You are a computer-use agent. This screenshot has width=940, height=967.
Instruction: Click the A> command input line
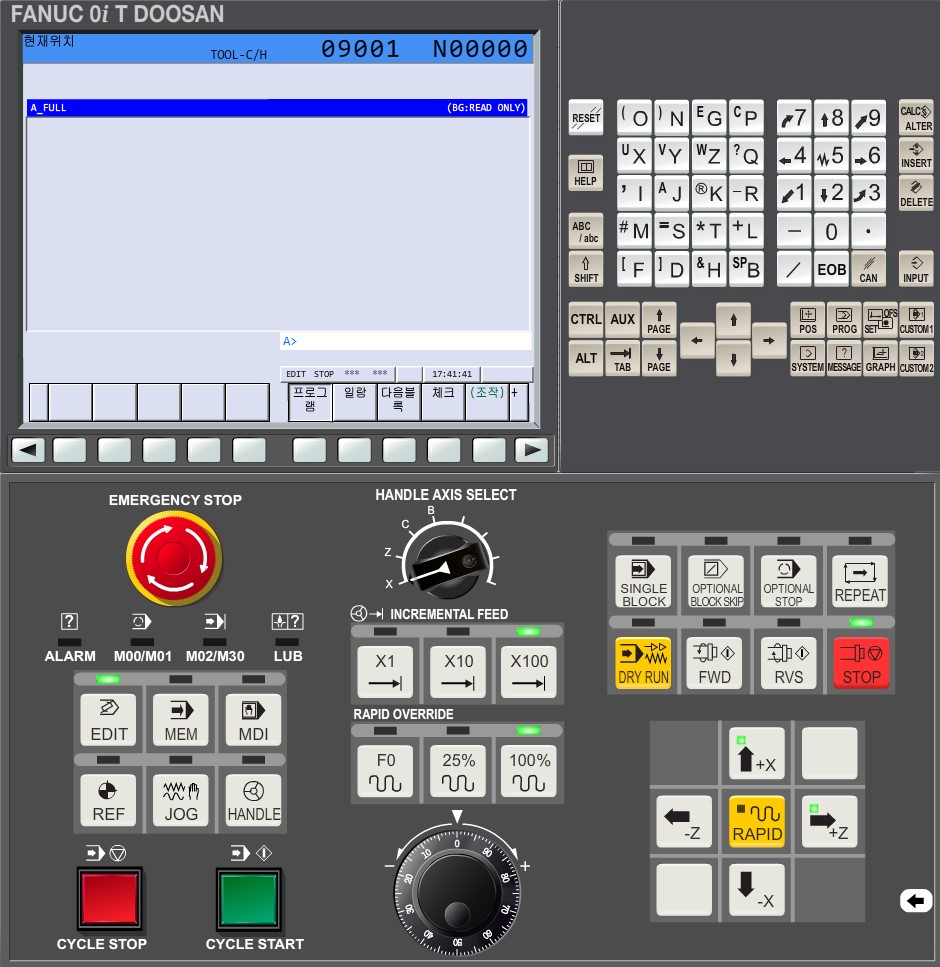click(406, 341)
